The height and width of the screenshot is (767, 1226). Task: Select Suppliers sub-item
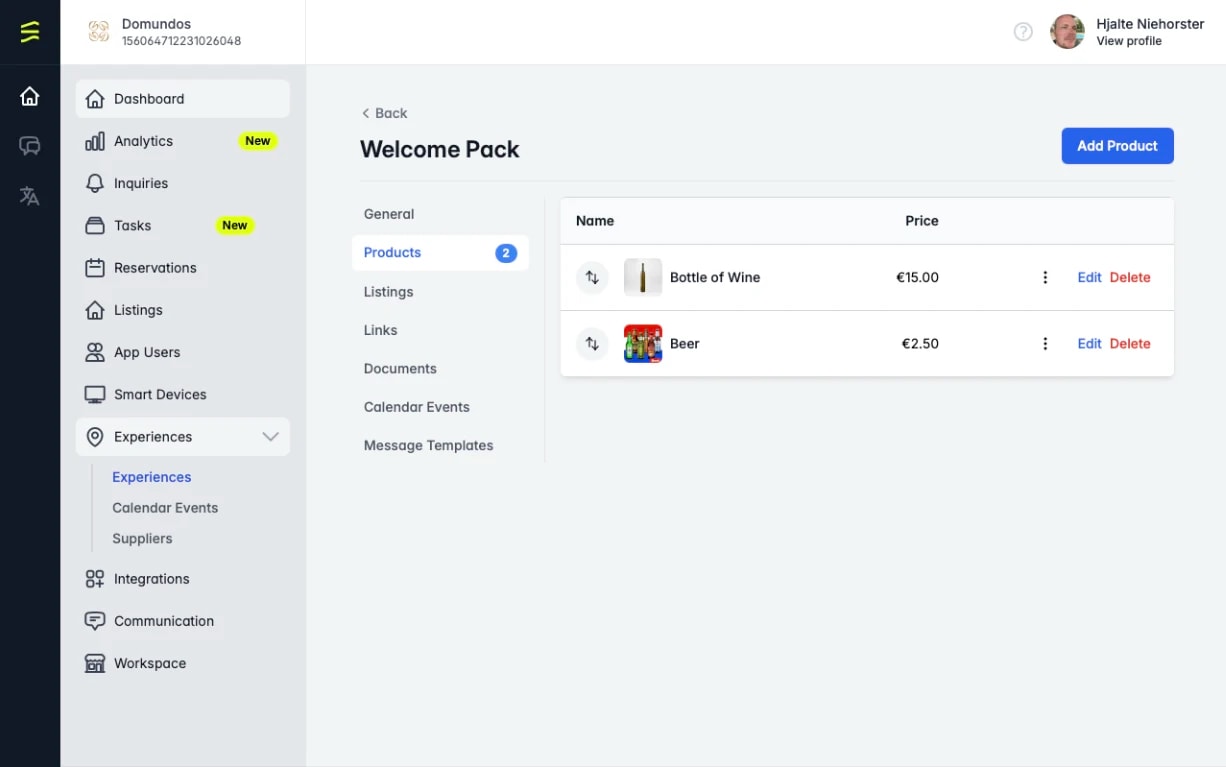pos(142,539)
